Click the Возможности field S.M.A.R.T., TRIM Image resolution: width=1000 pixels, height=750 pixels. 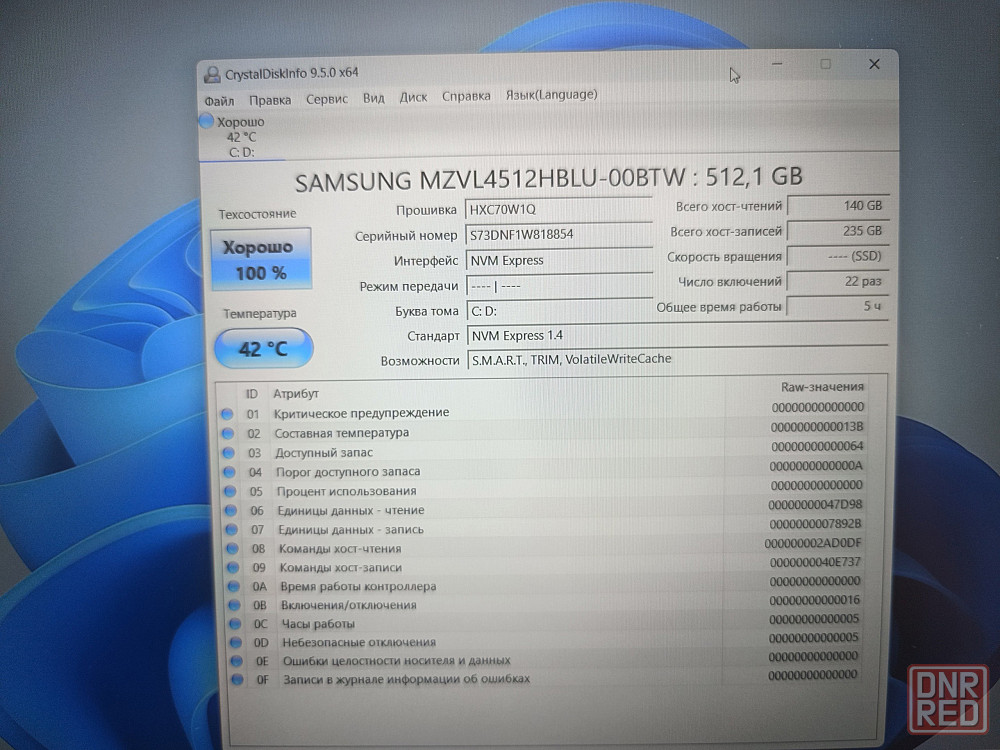tap(677, 359)
